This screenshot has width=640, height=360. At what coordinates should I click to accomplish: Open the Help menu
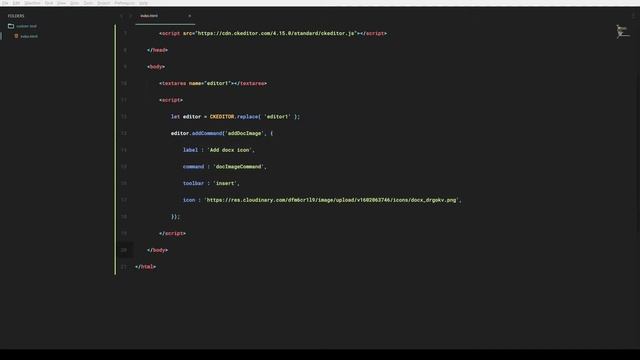click(143, 3)
